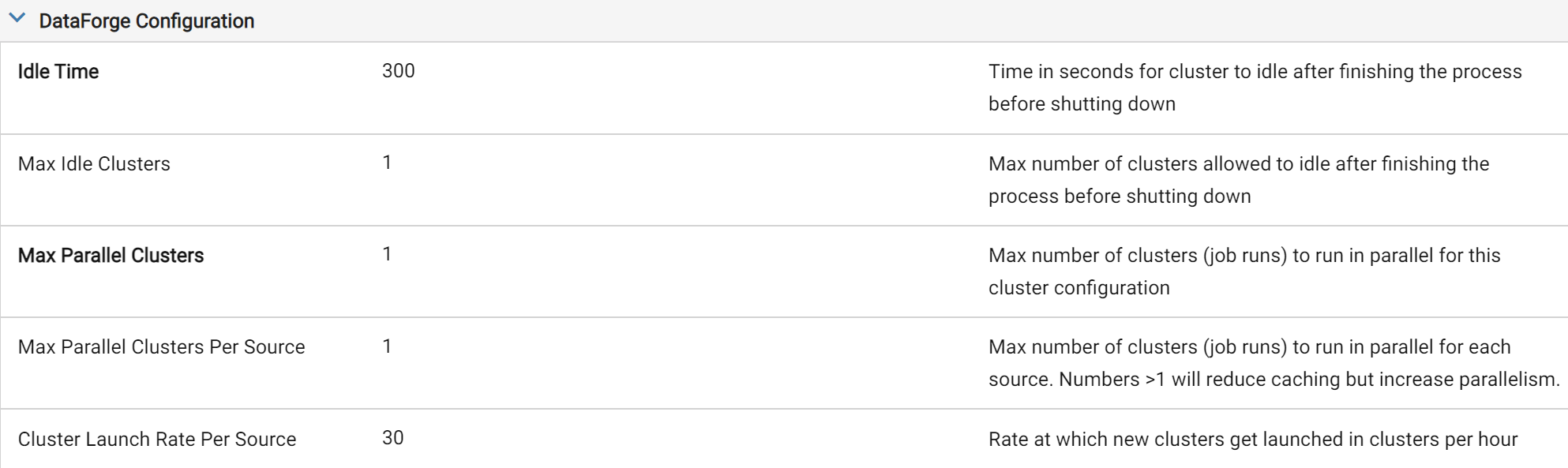1568x468 pixels.
Task: Edit Max Parallel Clusters Per Source value
Action: 387,346
